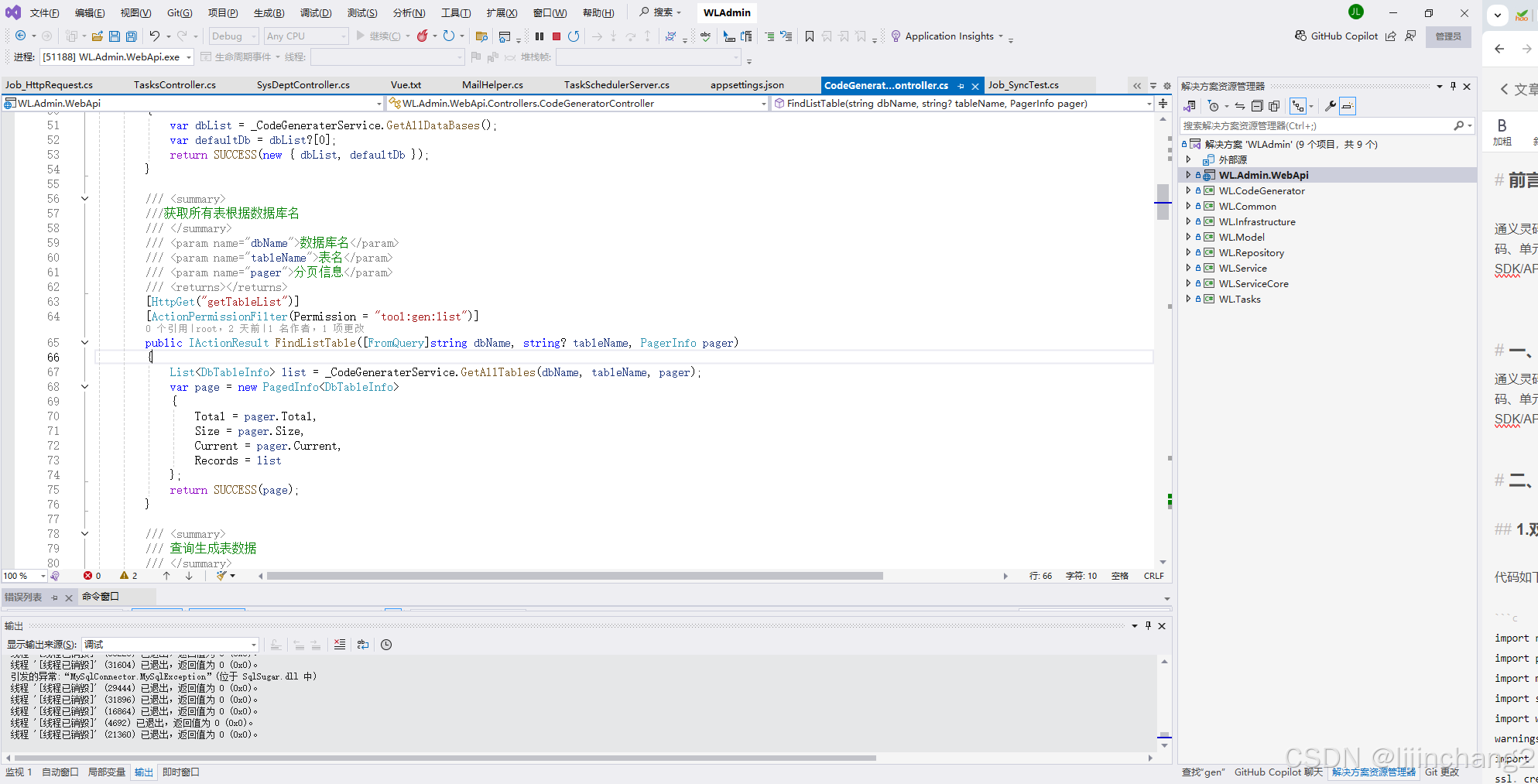Open output source 调试 dropdown
Screen dimensions: 1538x784
tap(253, 645)
